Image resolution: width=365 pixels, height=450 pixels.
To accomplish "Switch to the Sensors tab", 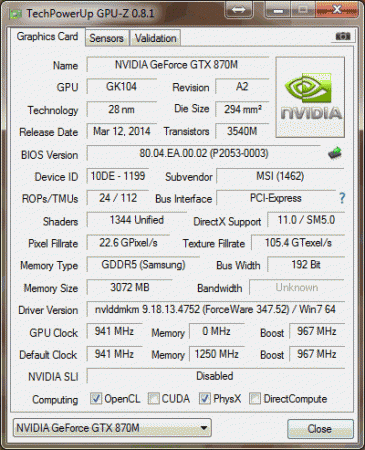I will (x=107, y=38).
